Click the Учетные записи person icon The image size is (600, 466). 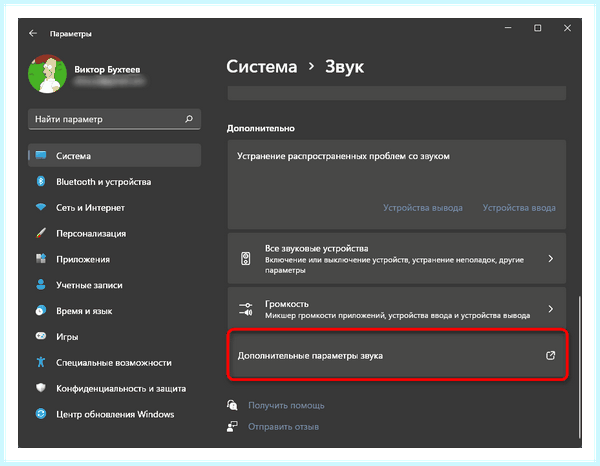[41, 284]
